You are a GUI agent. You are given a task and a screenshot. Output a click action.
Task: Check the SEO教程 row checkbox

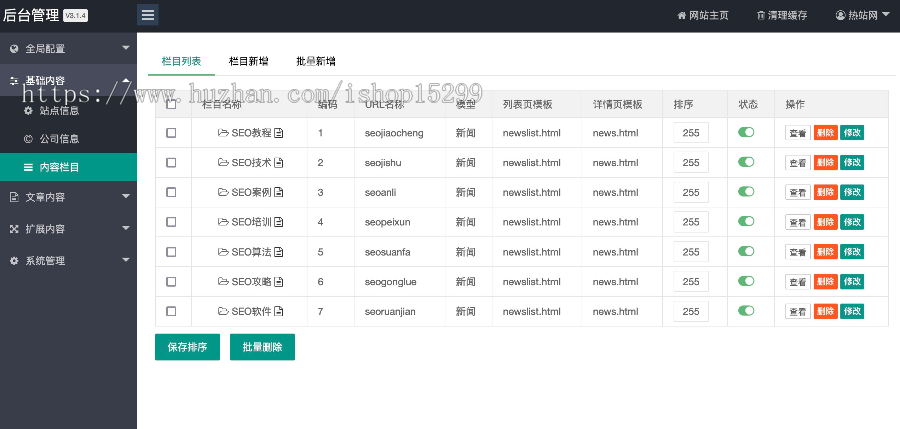(171, 133)
